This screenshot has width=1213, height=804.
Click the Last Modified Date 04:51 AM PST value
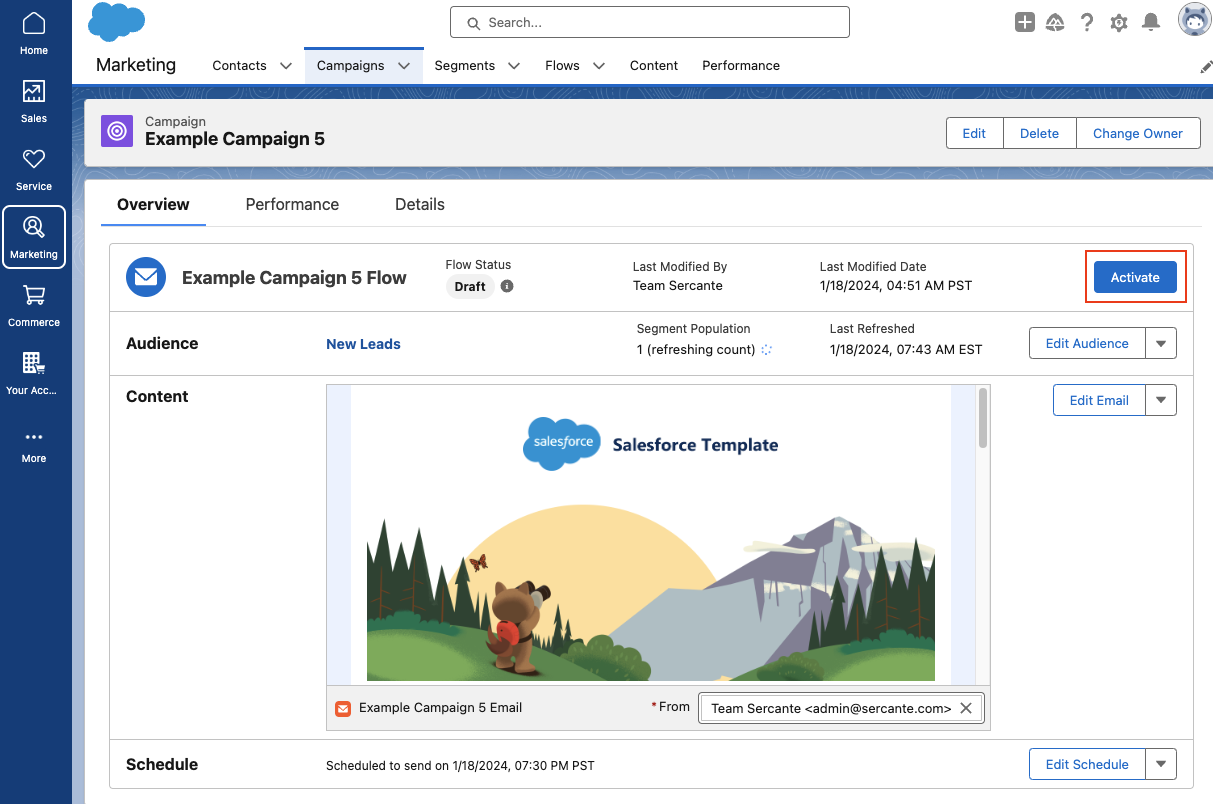(x=896, y=285)
